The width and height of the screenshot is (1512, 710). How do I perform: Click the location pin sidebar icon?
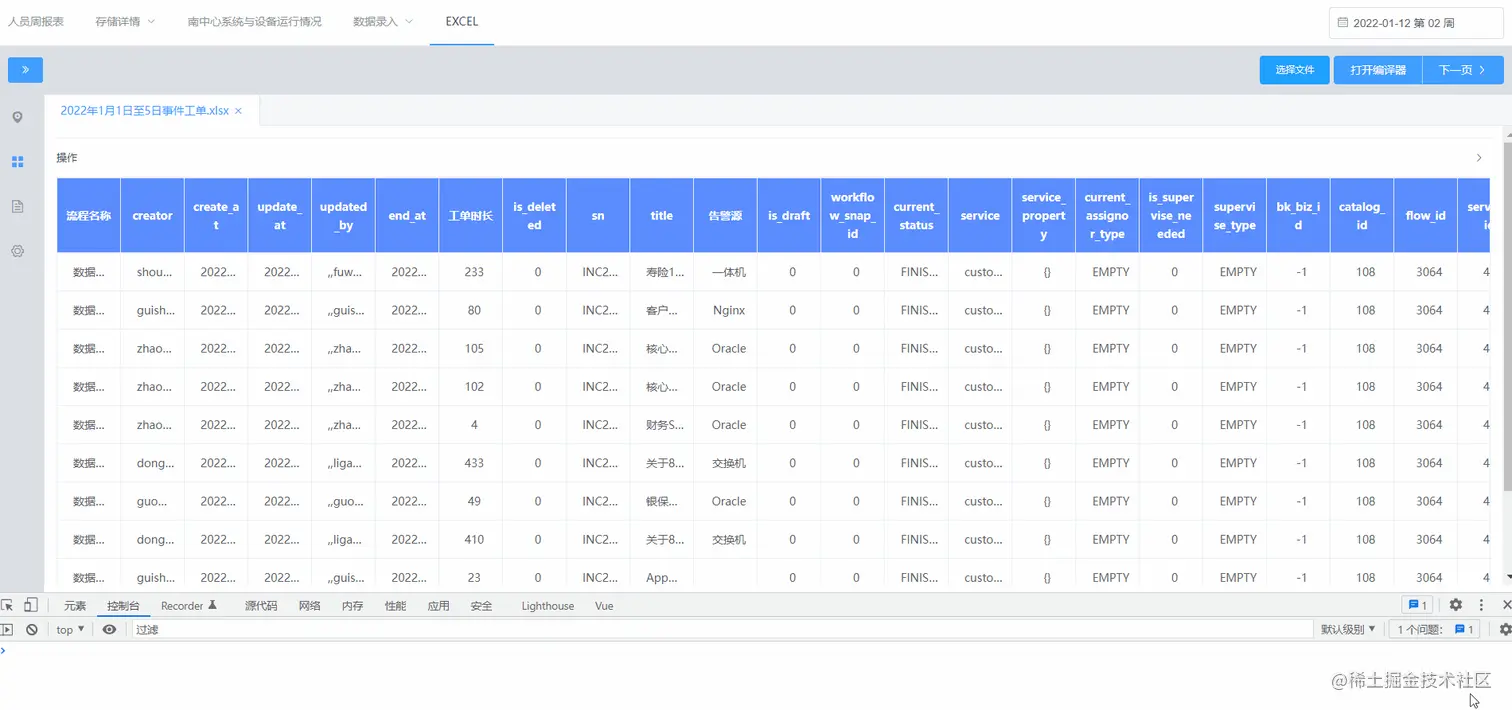point(17,117)
